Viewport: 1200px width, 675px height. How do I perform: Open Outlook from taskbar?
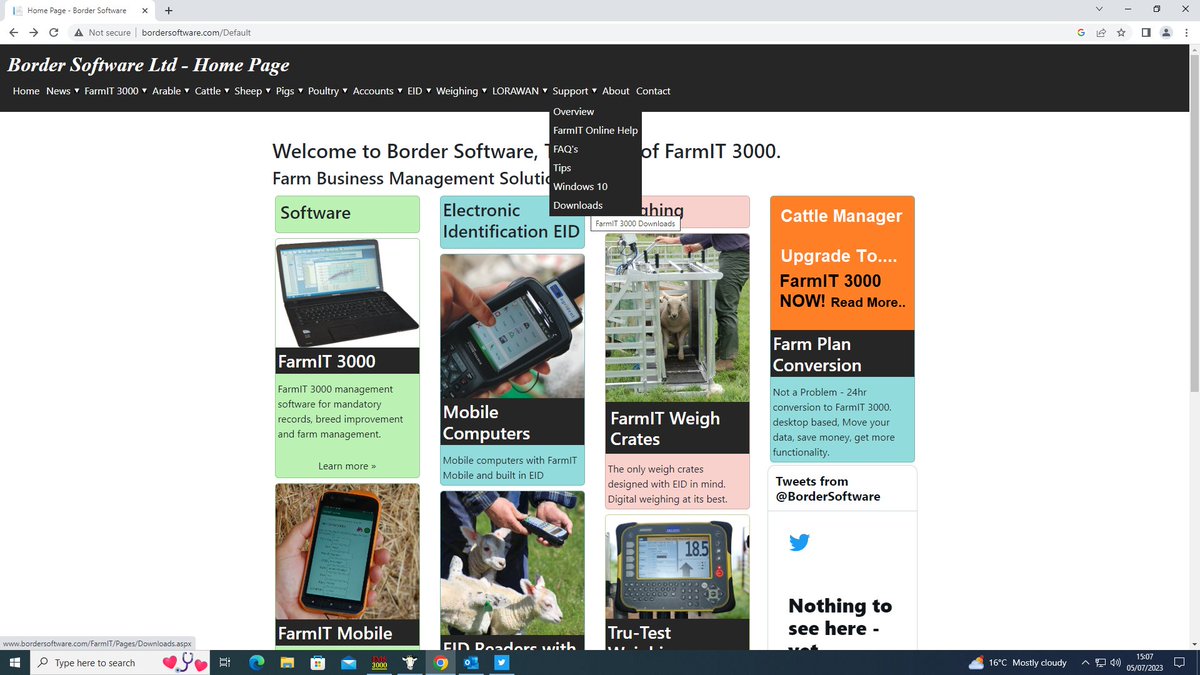[x=471, y=663]
